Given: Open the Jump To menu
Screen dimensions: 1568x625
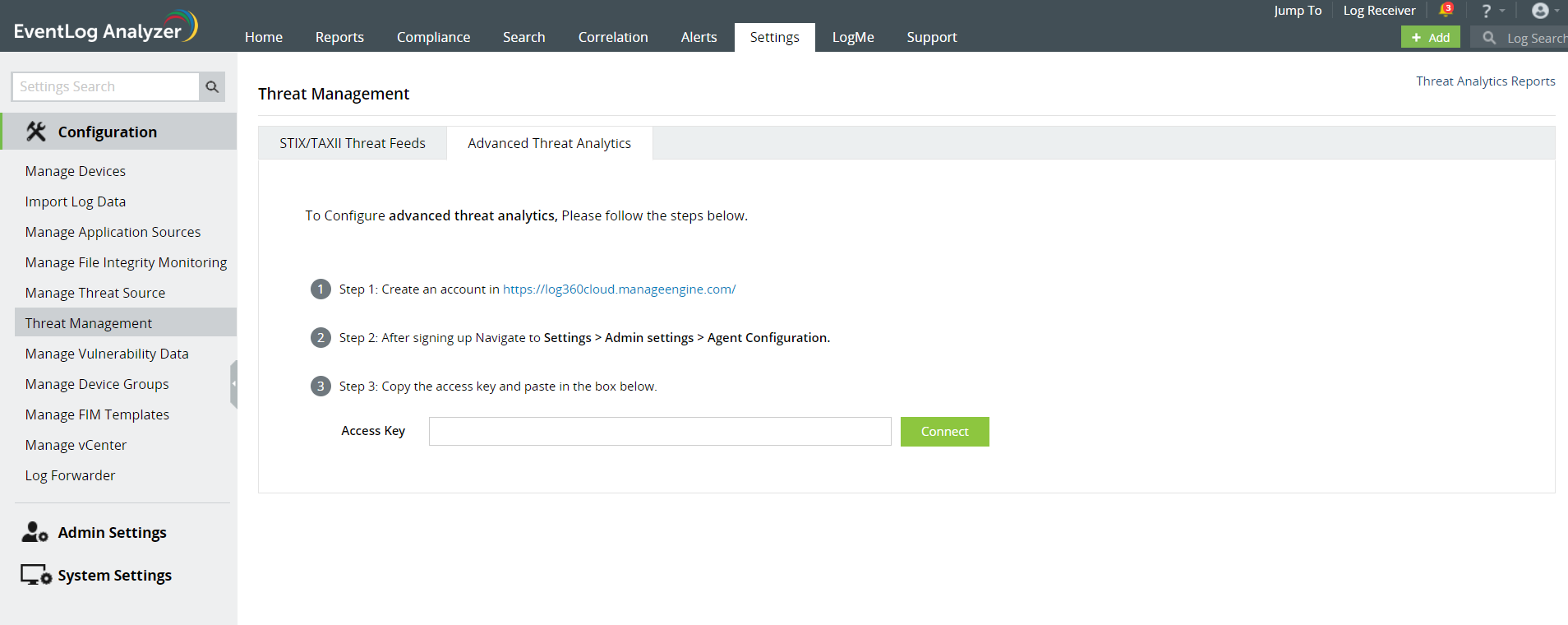Looking at the screenshot, I should 1298,11.
